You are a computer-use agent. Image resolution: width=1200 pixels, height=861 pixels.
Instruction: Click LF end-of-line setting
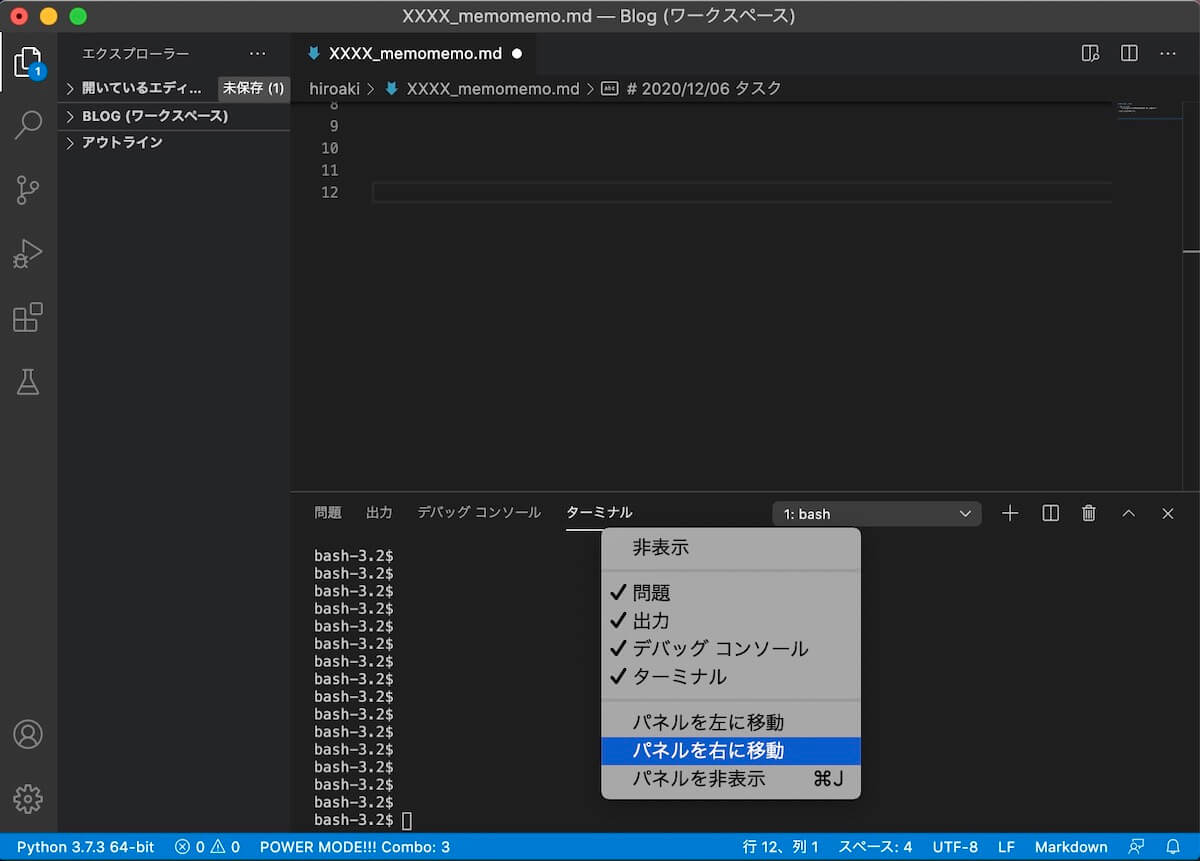[x=1006, y=847]
